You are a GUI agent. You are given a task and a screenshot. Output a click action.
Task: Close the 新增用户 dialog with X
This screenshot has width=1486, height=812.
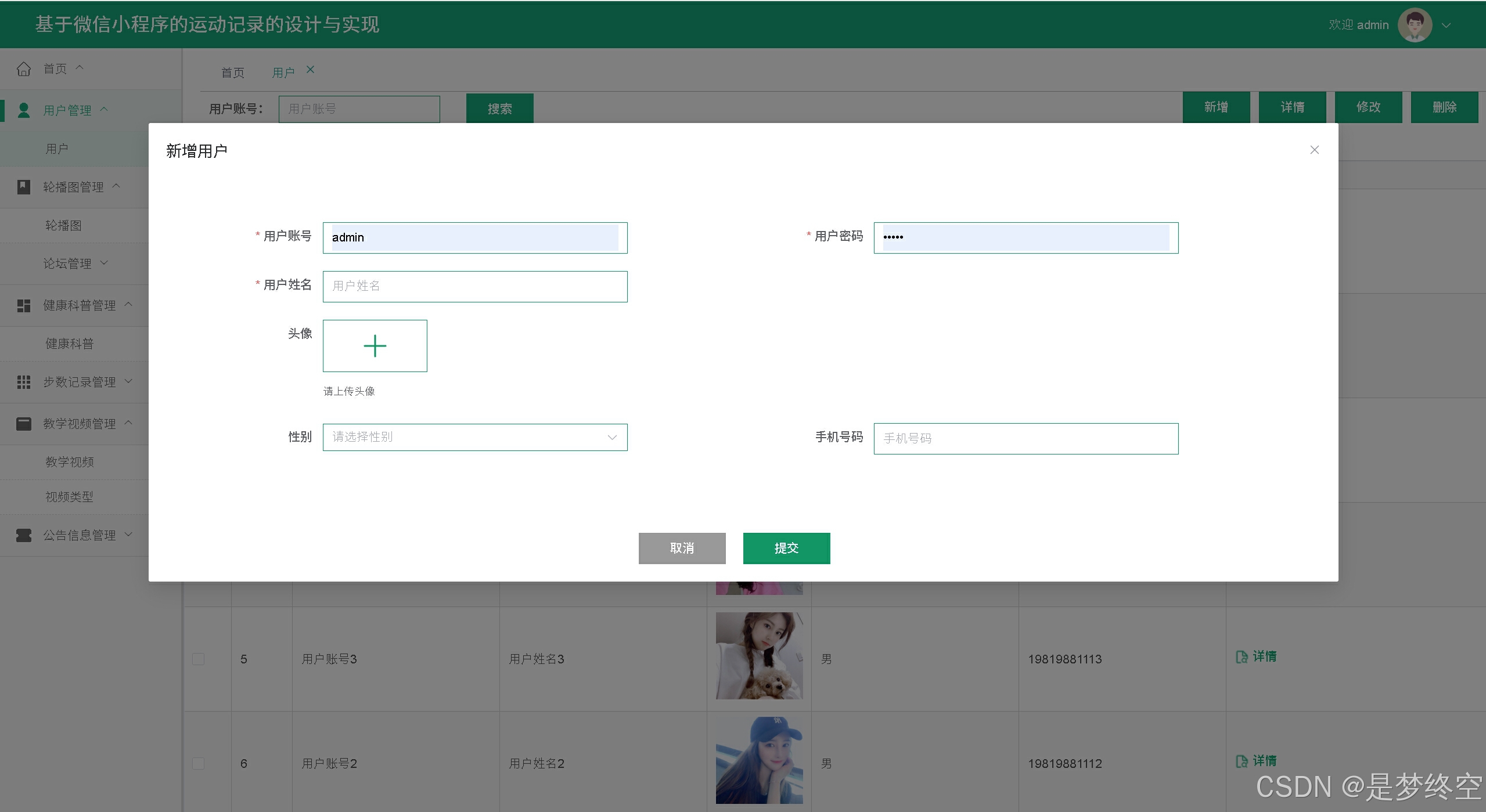pyautogui.click(x=1315, y=150)
